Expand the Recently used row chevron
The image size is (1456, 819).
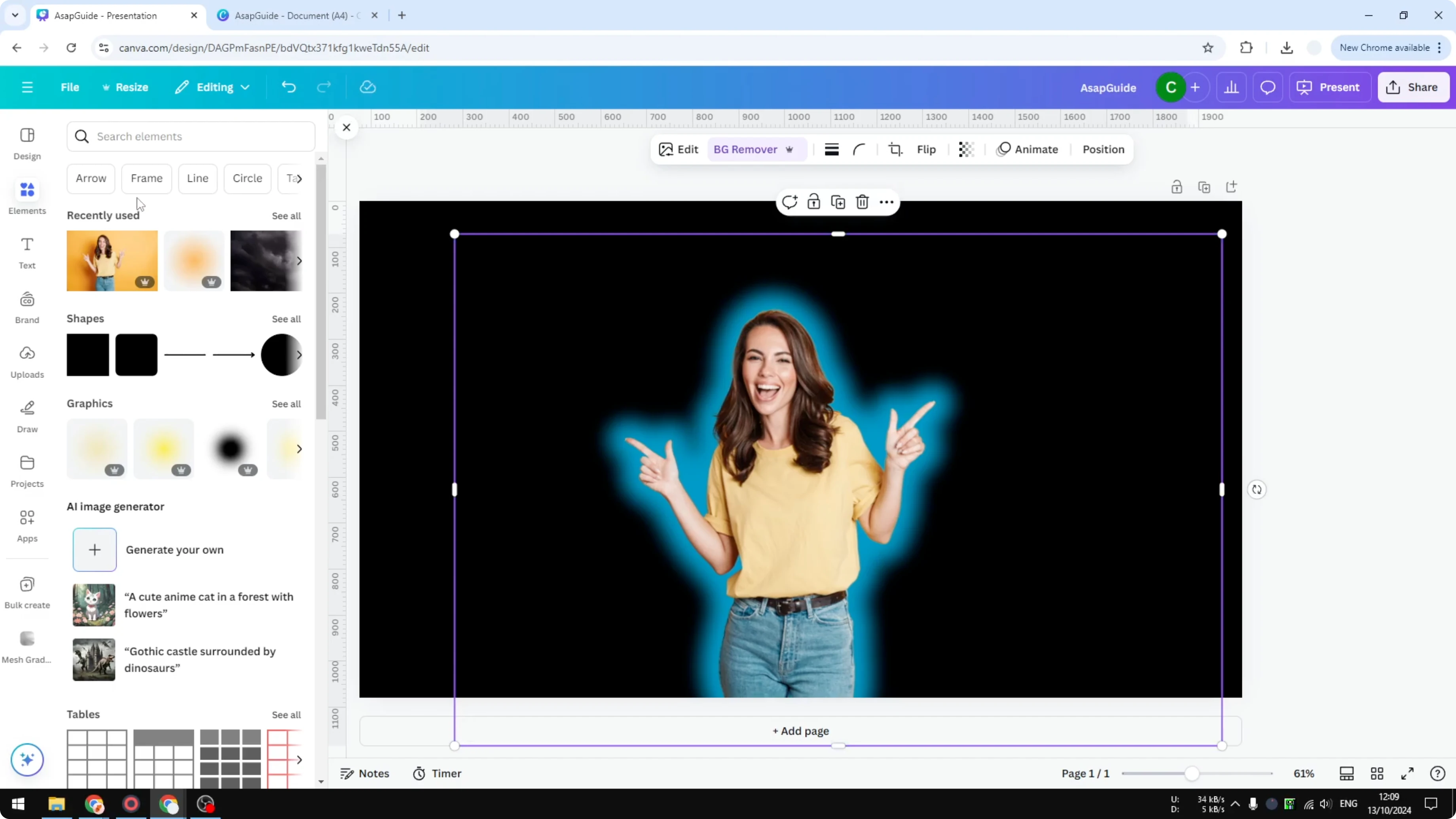(x=300, y=261)
